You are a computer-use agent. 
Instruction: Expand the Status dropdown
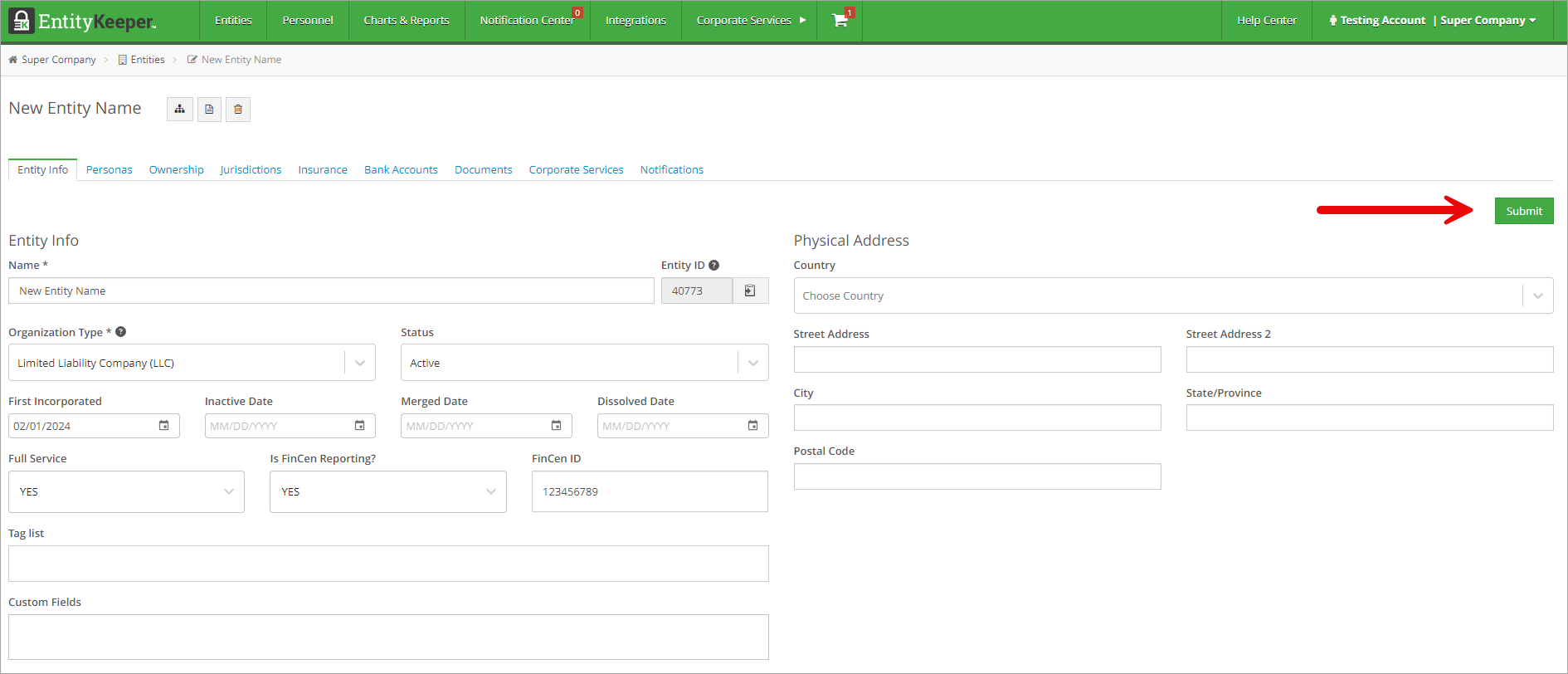click(752, 363)
